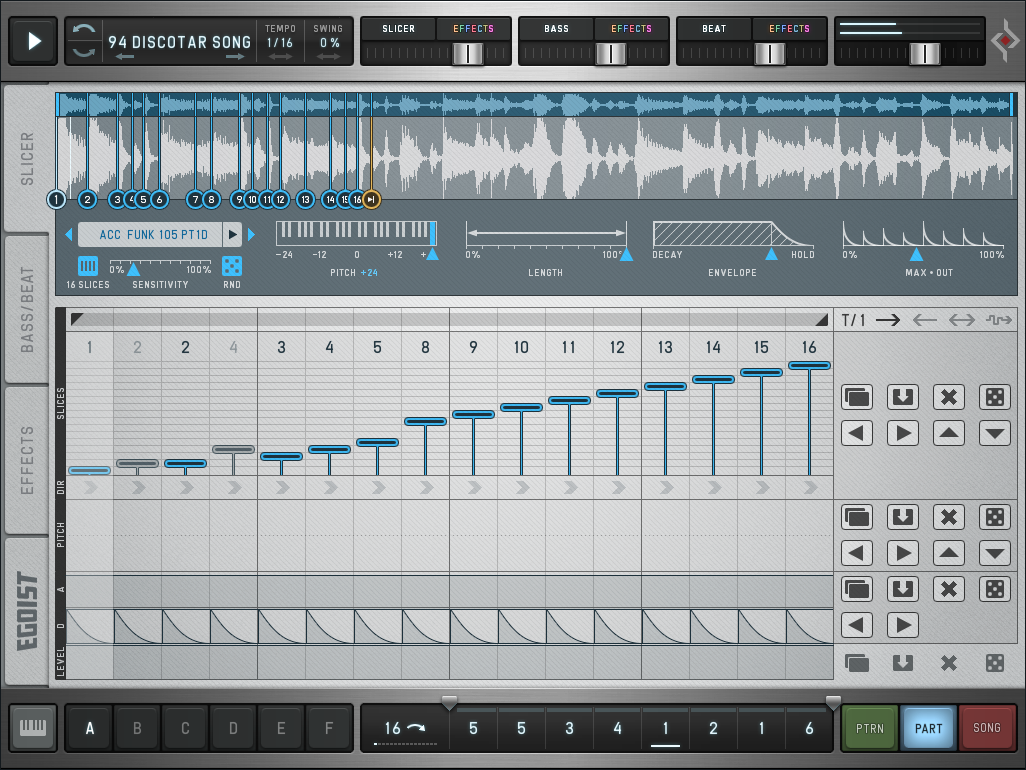Viewport: 1026px width, 770px height.
Task: Select previous sample with left arrow
Action: click(x=69, y=235)
